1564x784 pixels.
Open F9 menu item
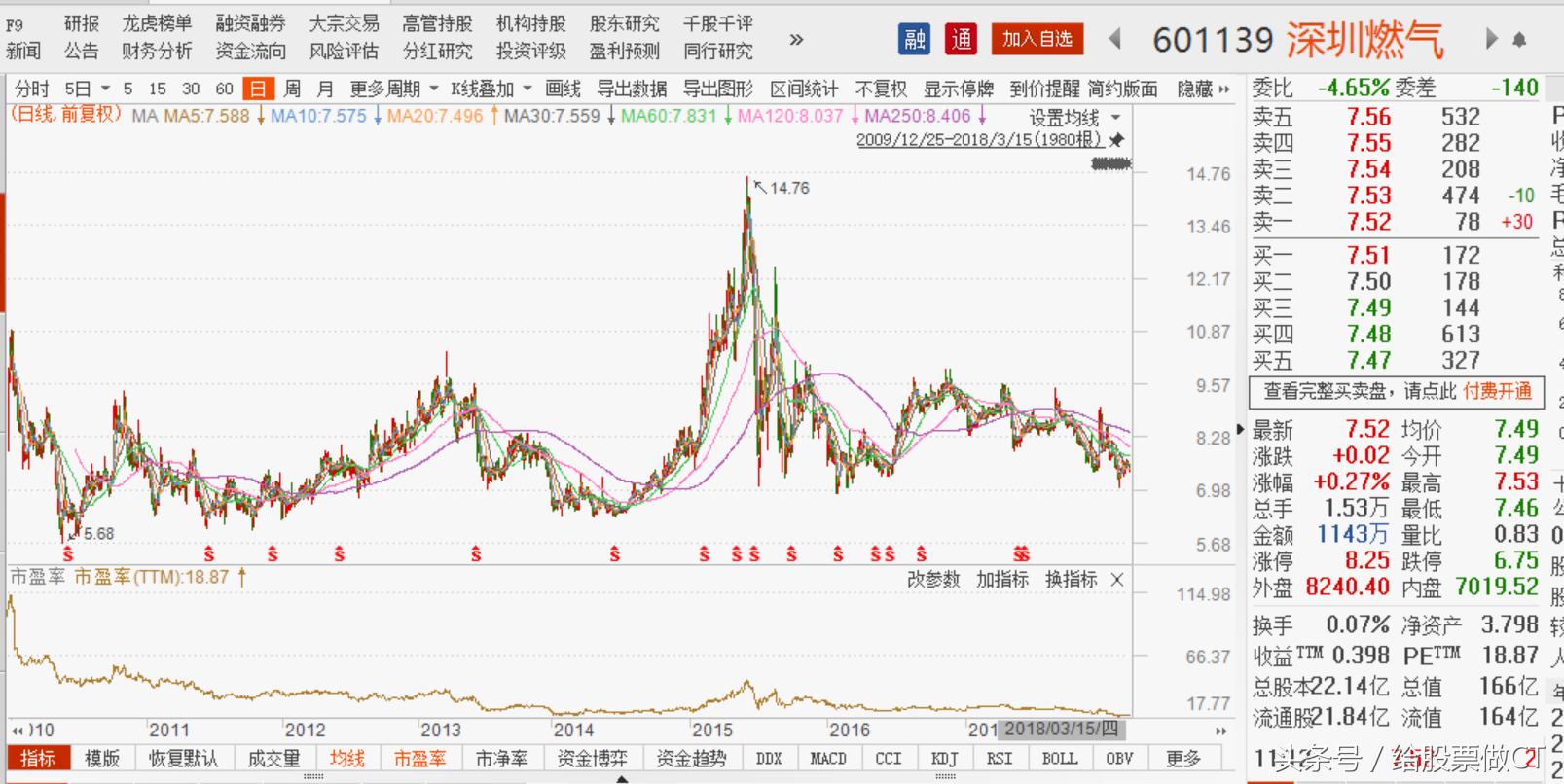click(x=16, y=25)
